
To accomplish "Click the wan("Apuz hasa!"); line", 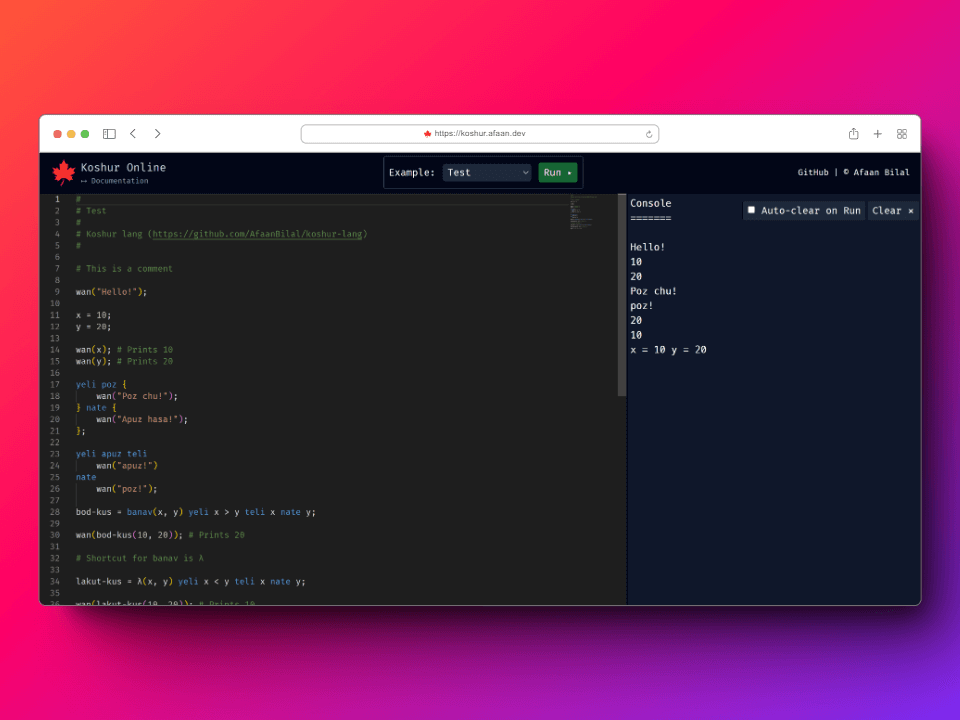I will 142,419.
